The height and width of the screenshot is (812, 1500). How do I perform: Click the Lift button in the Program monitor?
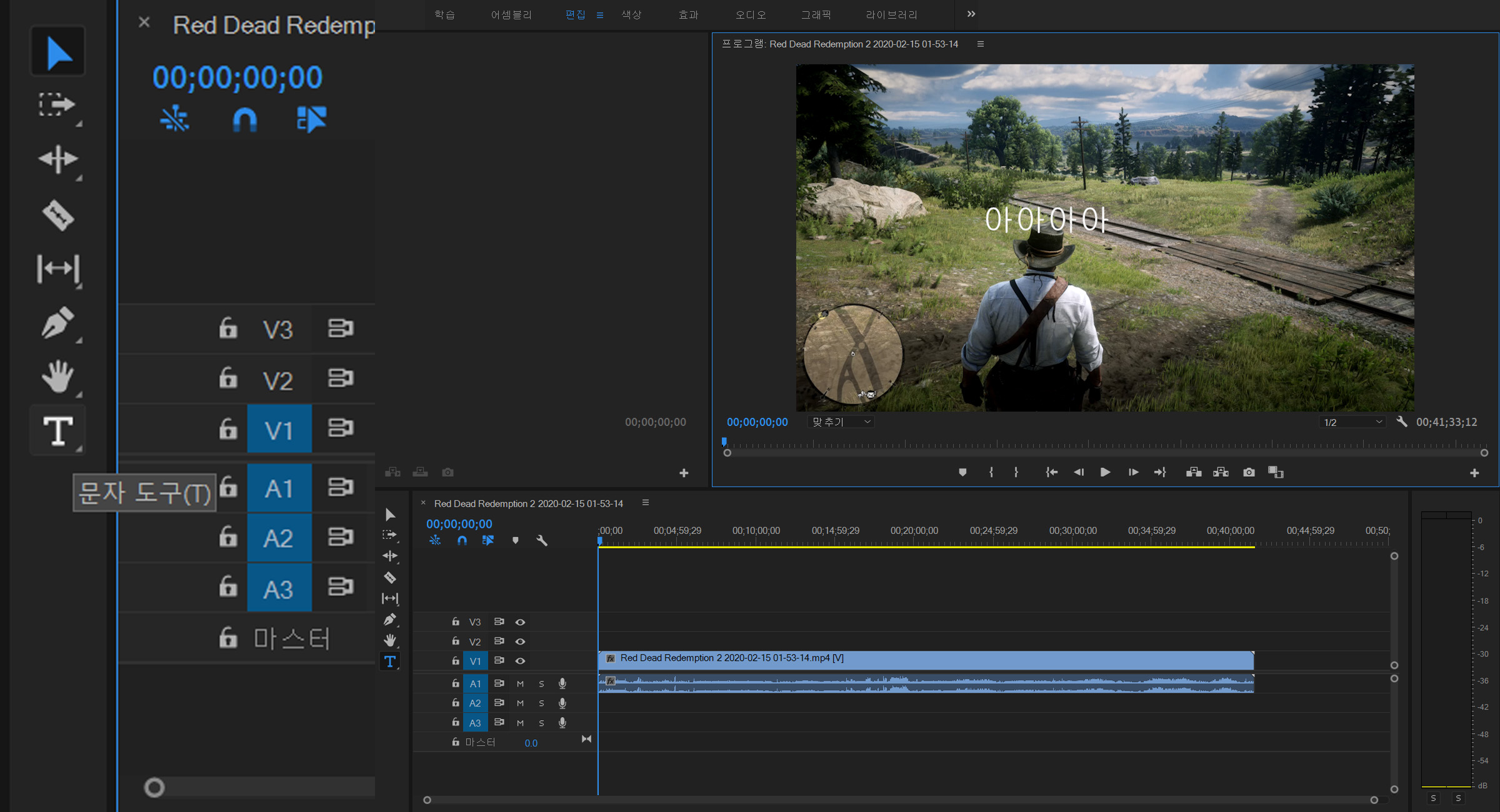point(1194,472)
